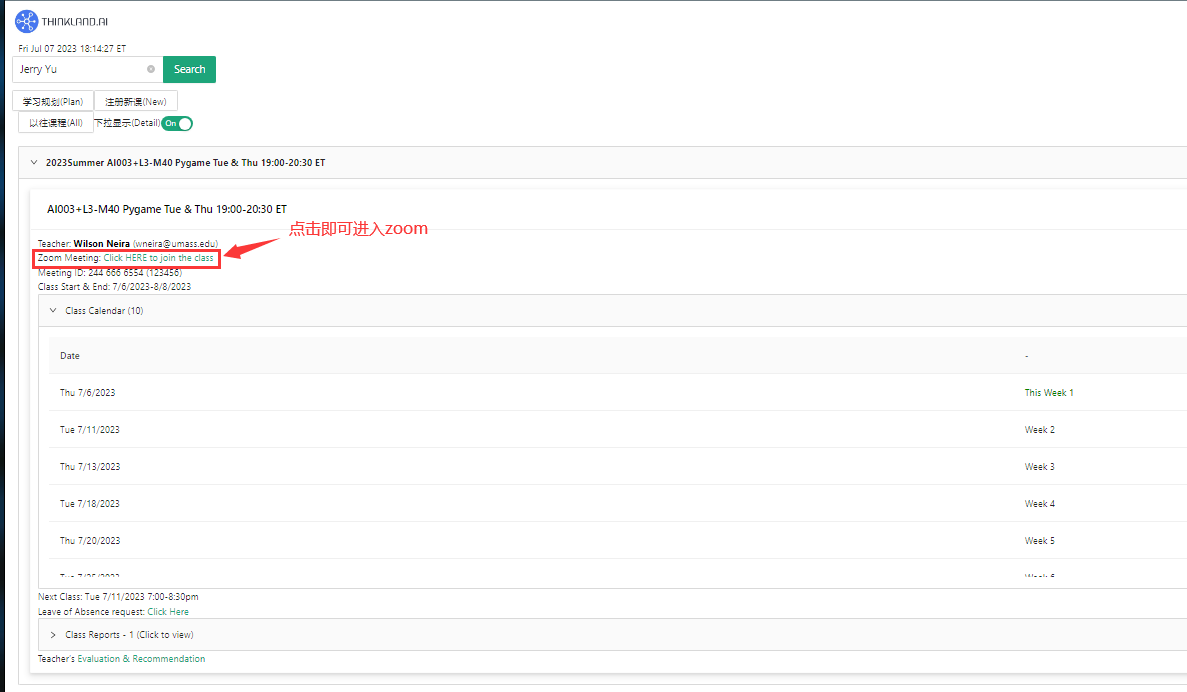The image size is (1187, 692).
Task: Open the 学习规划(Plan) tab
Action: pos(53,101)
